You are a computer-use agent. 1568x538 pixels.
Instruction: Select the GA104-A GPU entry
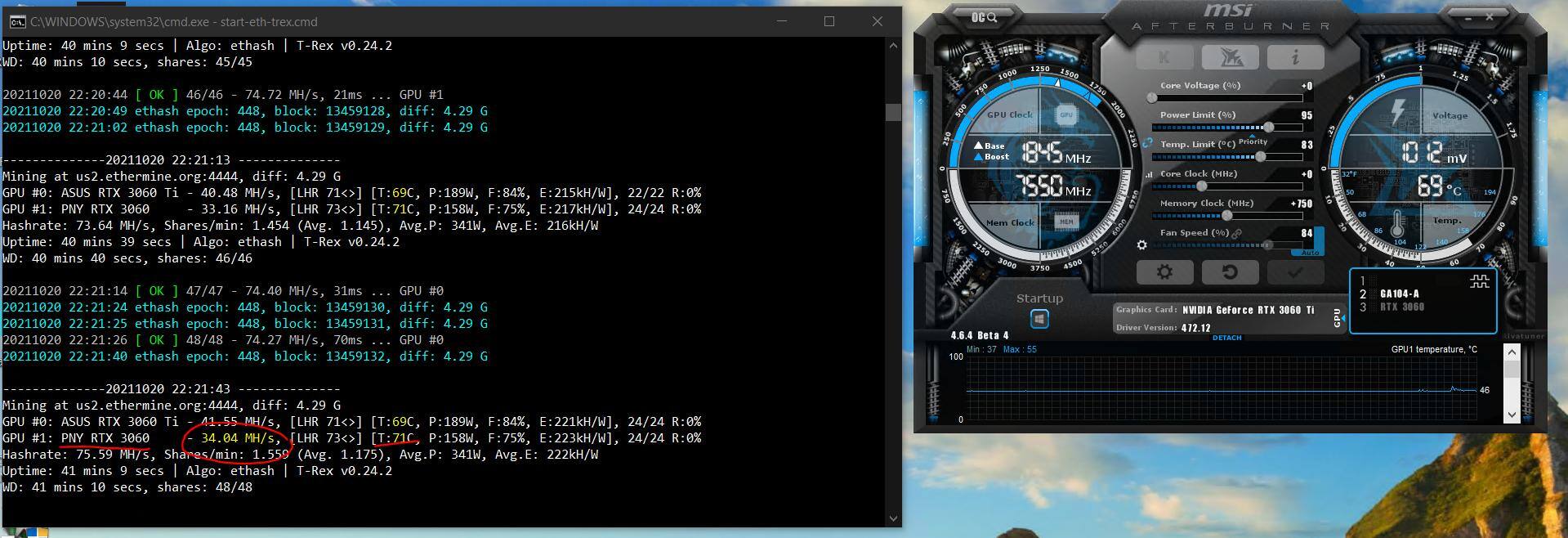point(1399,294)
